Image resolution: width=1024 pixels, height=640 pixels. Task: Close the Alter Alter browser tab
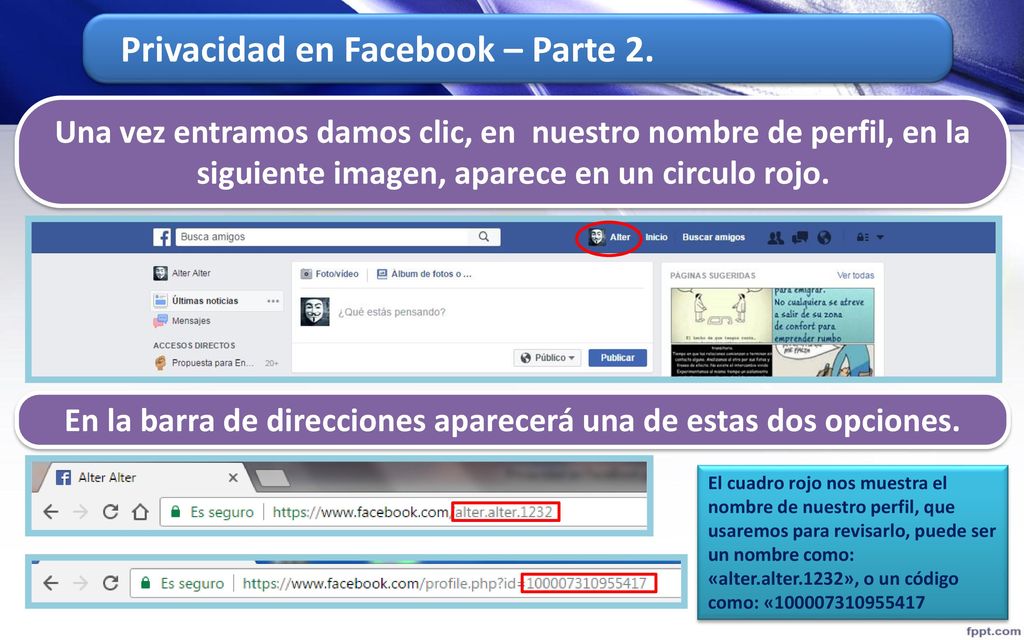233,478
